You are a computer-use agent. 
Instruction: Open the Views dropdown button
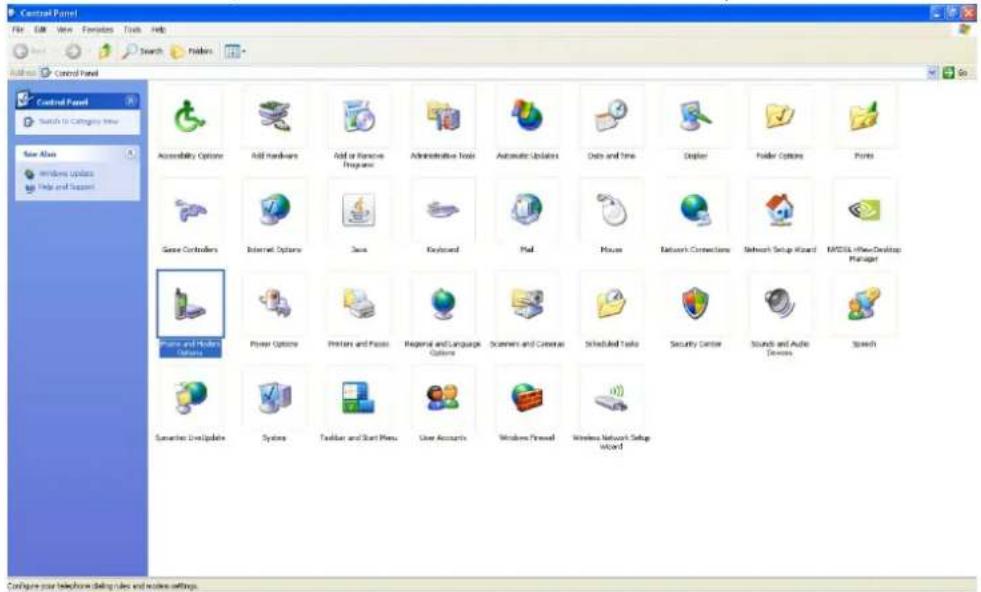(235, 51)
